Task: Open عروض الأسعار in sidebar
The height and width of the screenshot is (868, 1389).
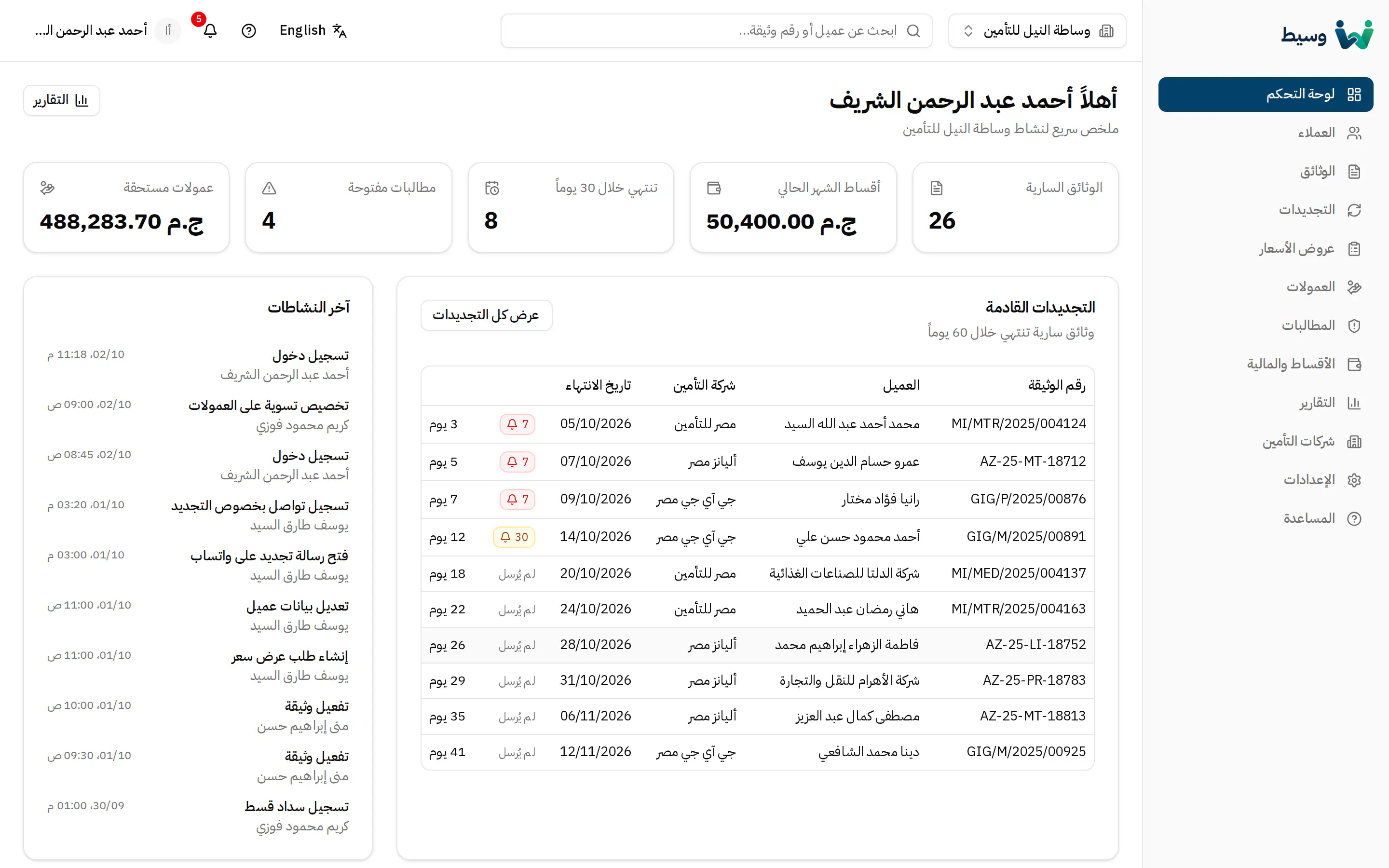Action: pyautogui.click(x=1266, y=248)
